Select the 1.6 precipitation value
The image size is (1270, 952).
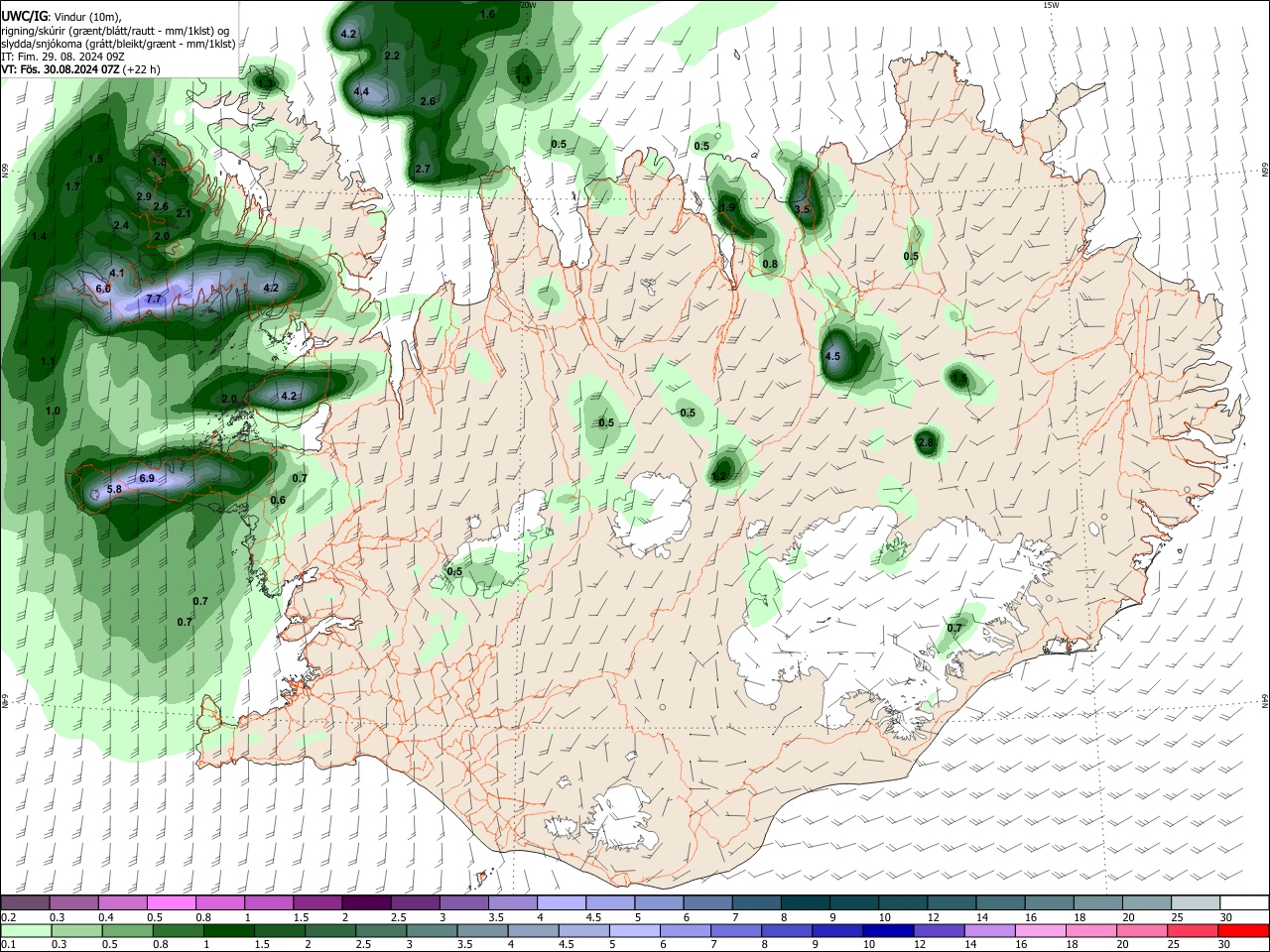pyautogui.click(x=487, y=14)
